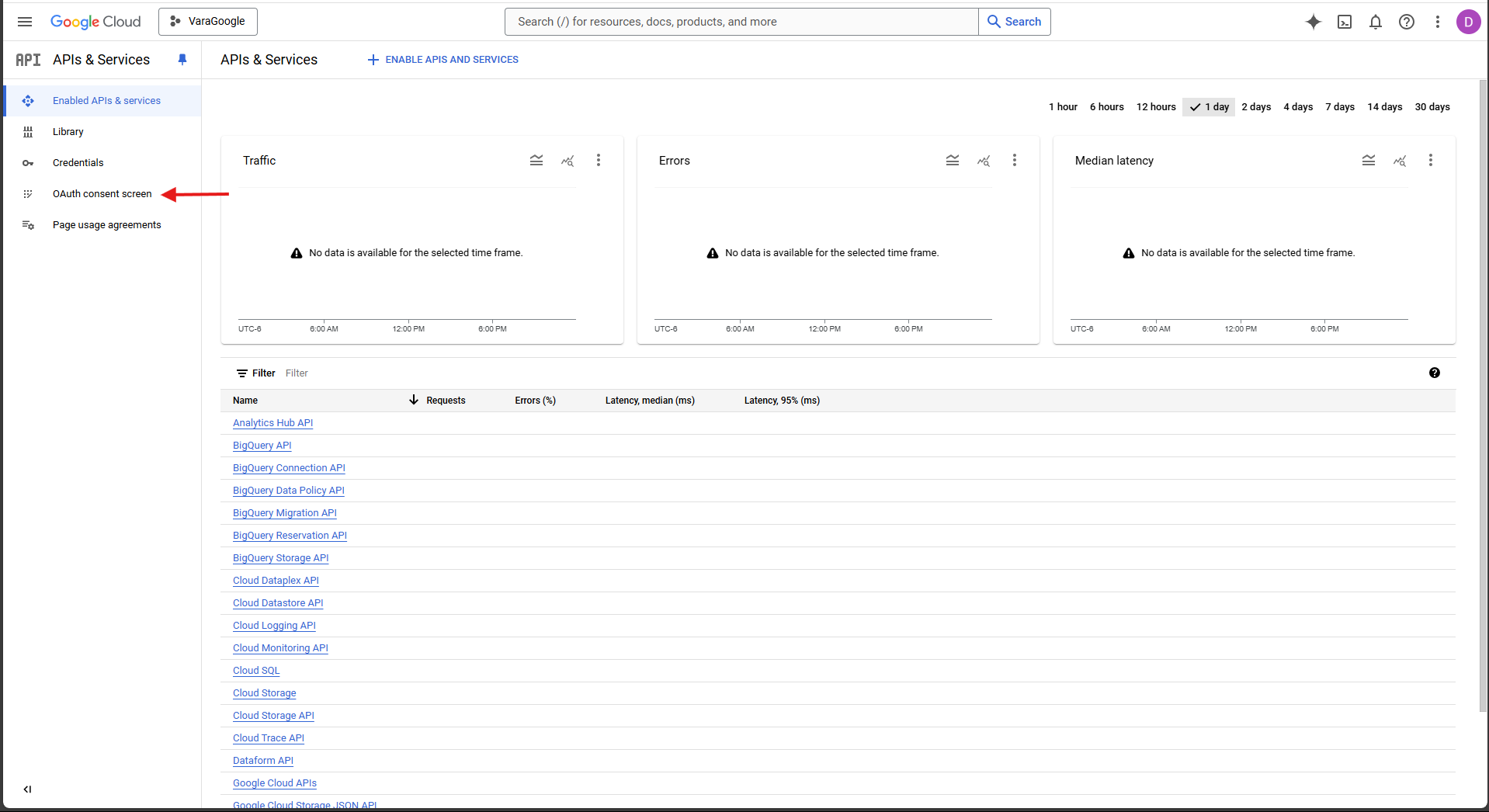This screenshot has height=812, width=1489.
Task: Open notifications bell icon
Action: click(x=1376, y=22)
